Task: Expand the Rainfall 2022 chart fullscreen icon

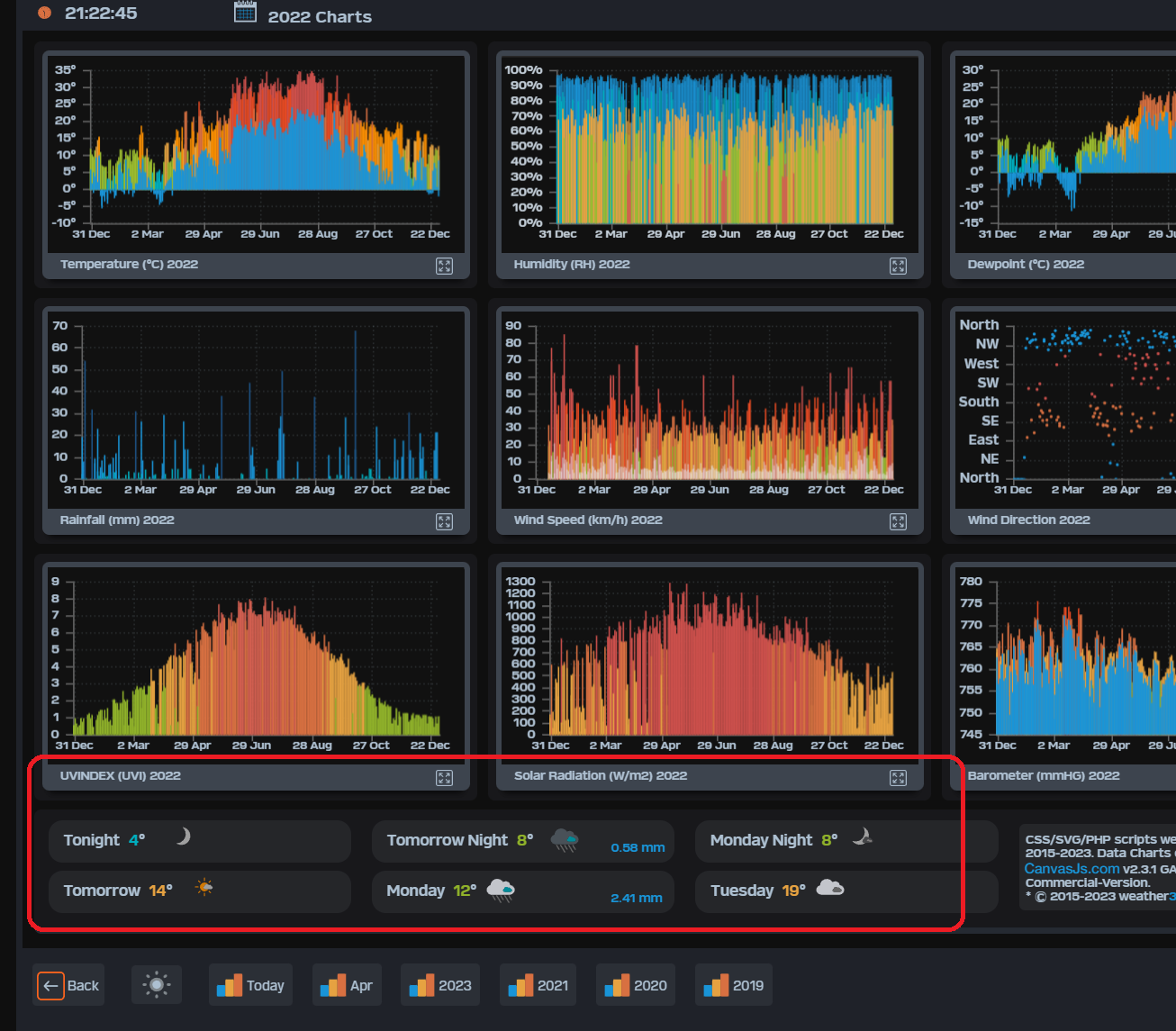Action: coord(445,521)
